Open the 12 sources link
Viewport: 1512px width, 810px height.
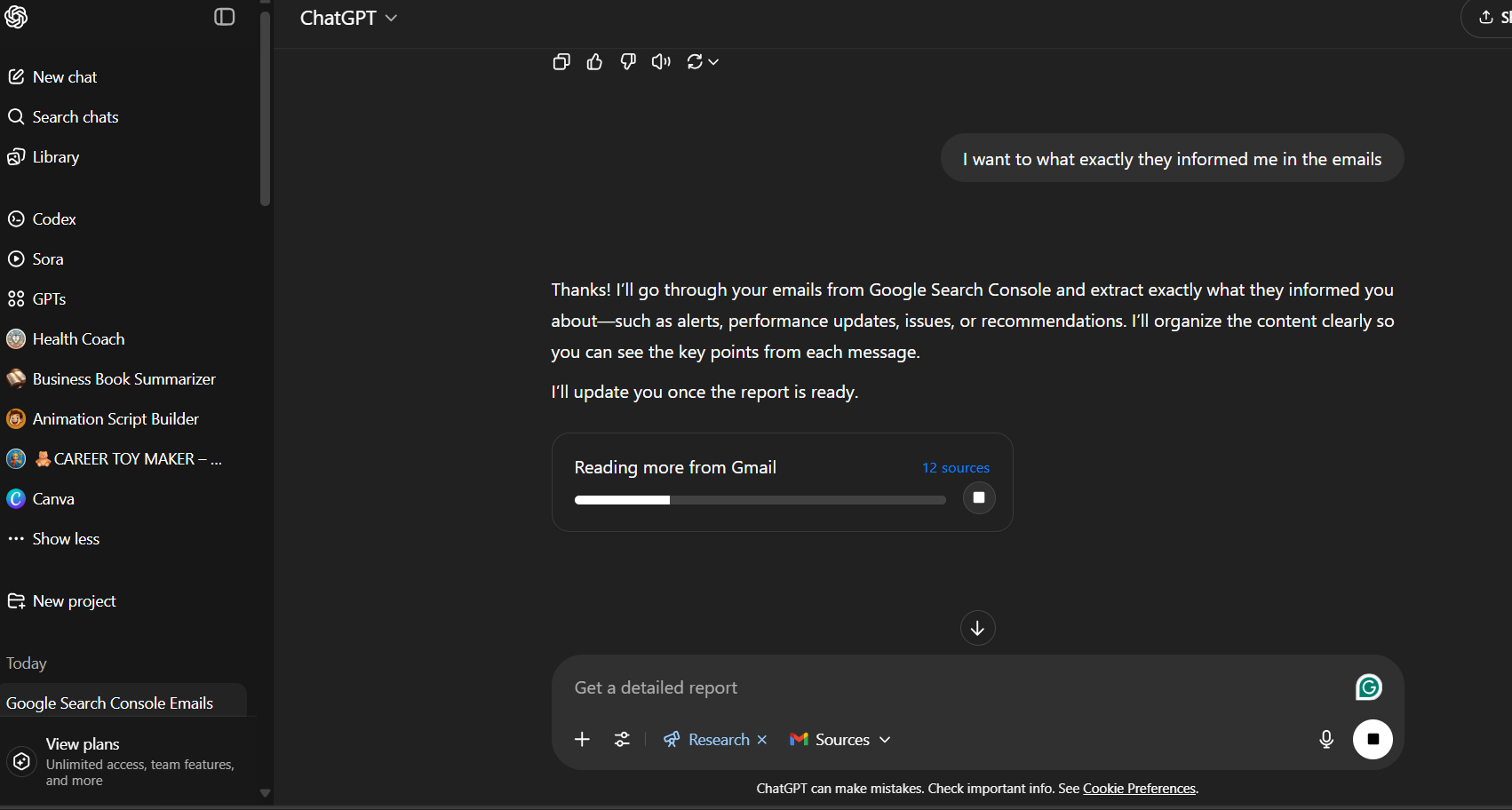[x=956, y=467]
